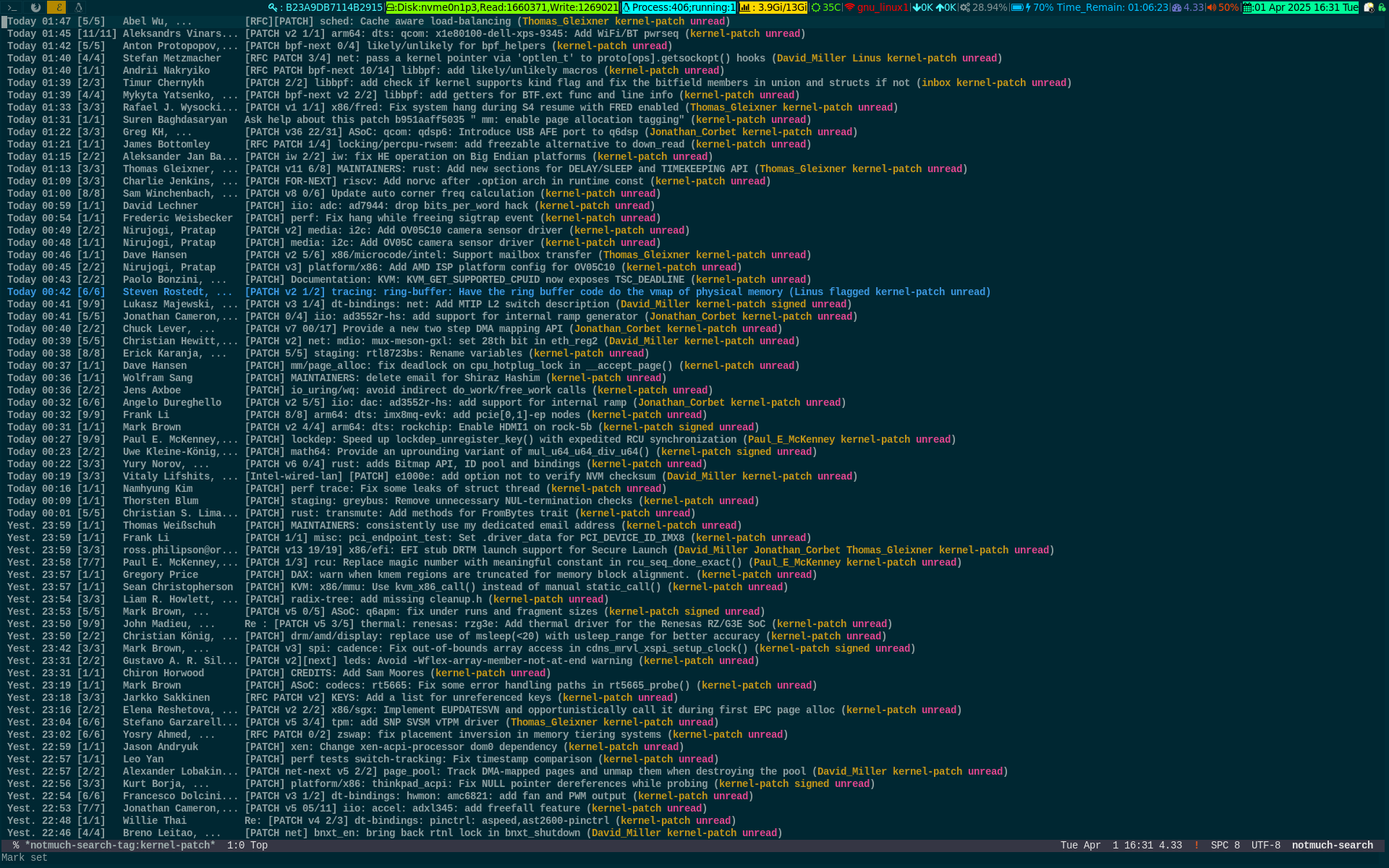Screen dimensions: 1389x868
Task: Open the terminal workspace icon
Action: (12, 7)
